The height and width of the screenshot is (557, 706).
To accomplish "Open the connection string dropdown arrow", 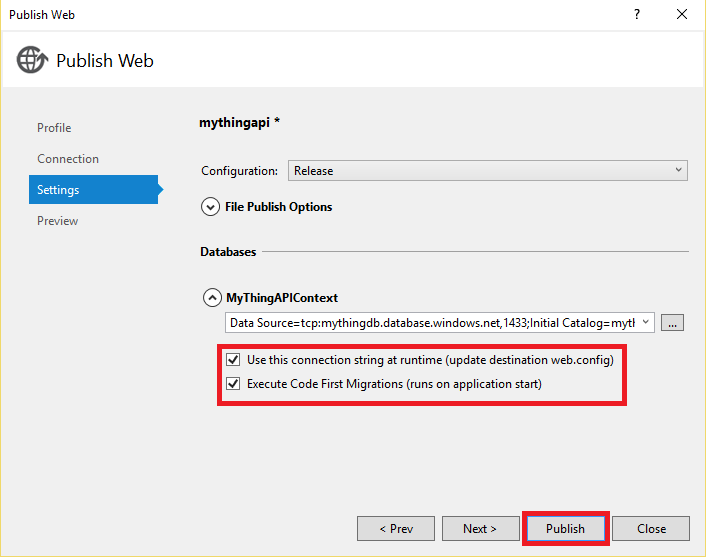I will 646,323.
